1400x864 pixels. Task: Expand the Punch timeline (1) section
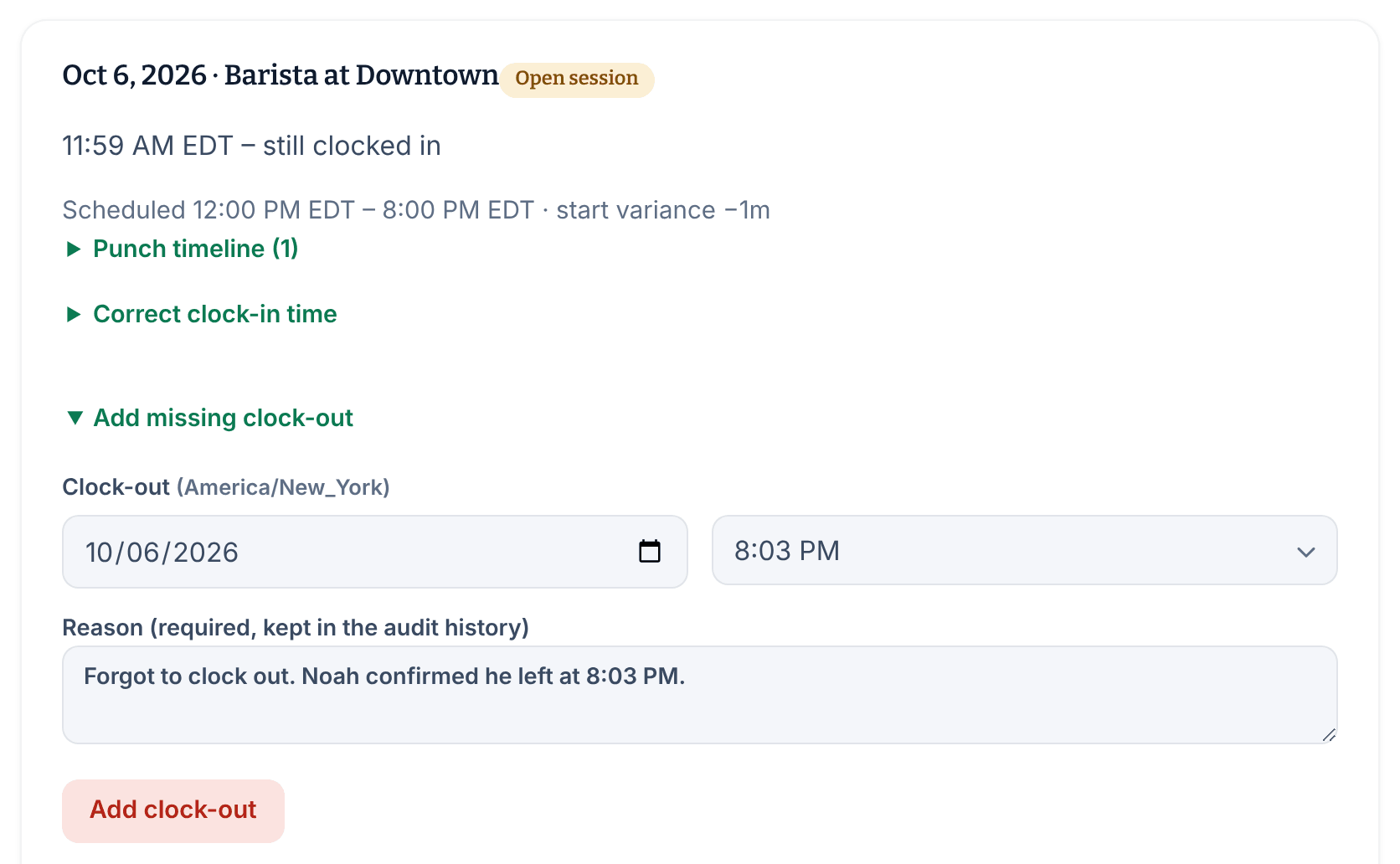point(182,249)
